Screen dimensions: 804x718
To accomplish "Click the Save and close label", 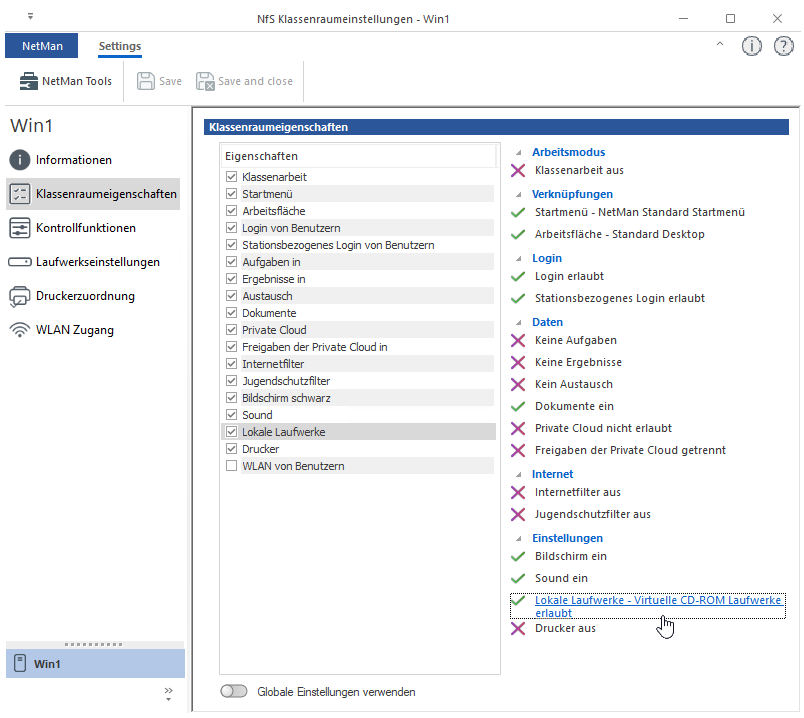I will [255, 81].
